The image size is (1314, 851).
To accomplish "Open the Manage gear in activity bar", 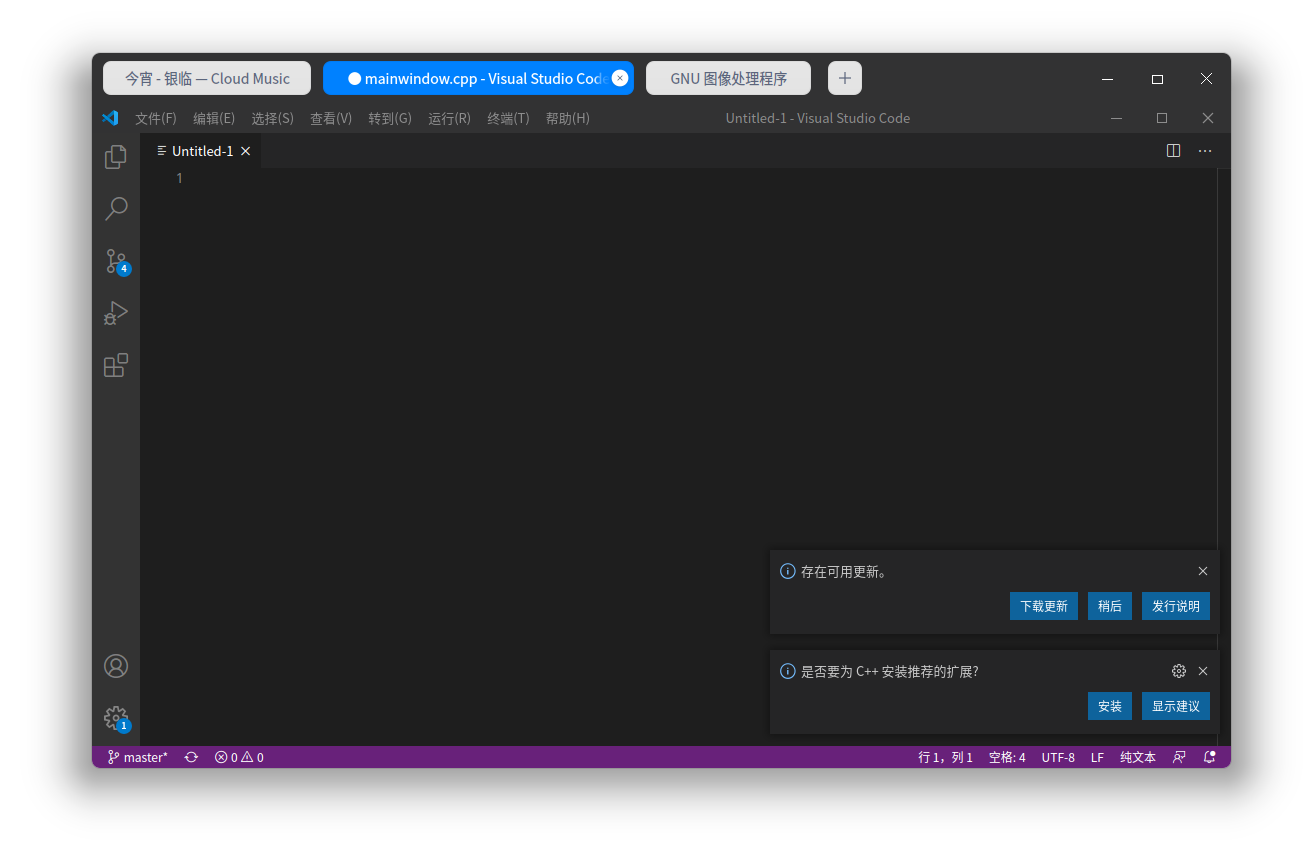I will tap(116, 718).
